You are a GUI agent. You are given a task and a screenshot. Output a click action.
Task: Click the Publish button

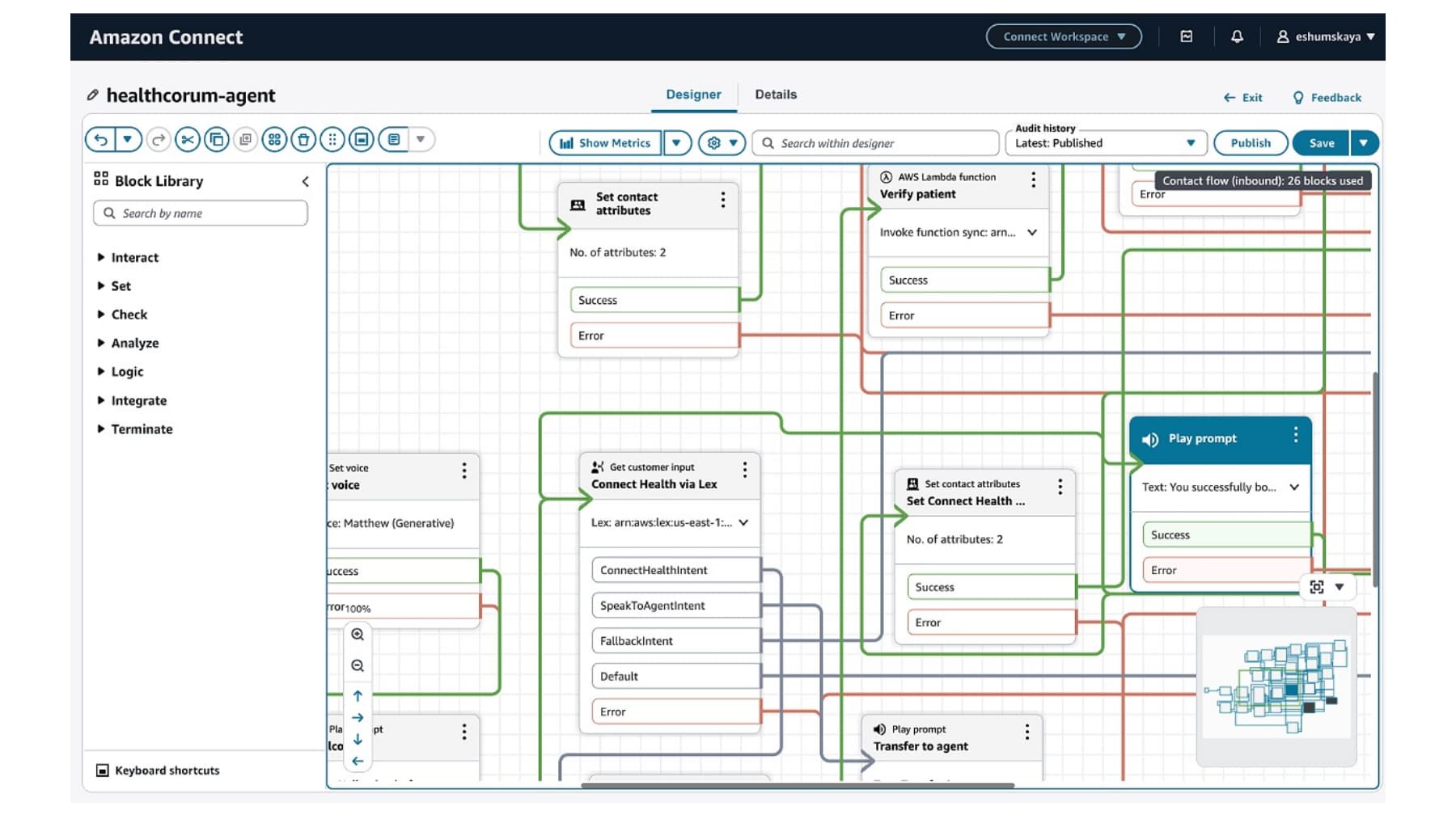coord(1251,143)
